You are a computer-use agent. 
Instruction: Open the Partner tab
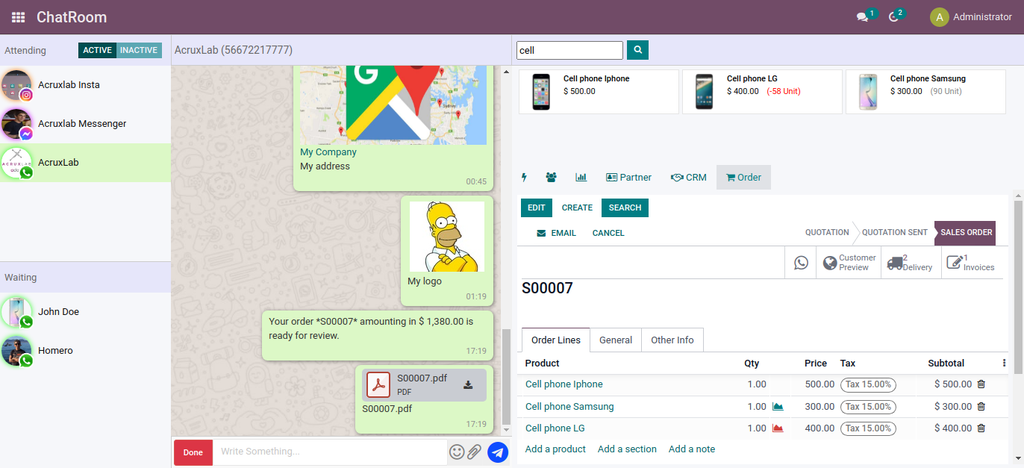629,178
